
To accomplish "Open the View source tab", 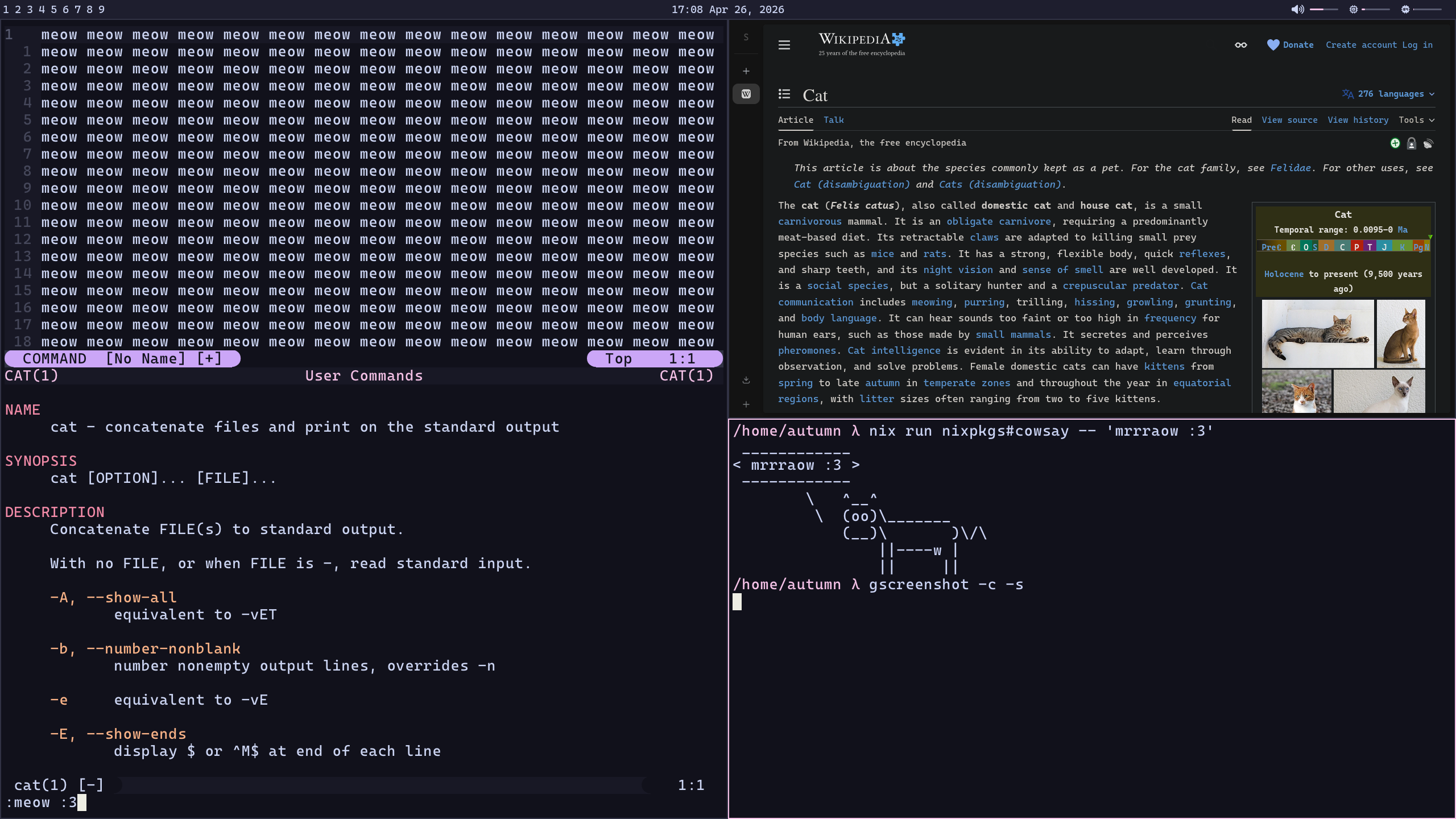I will 1289,120.
